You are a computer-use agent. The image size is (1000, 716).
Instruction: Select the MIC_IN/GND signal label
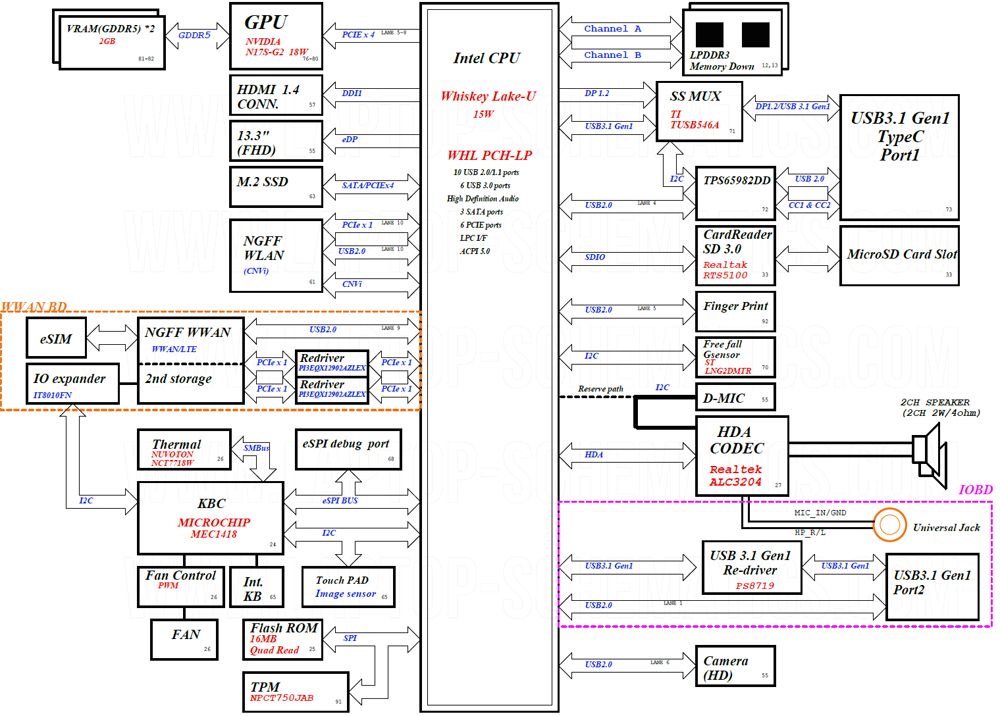(x=820, y=513)
